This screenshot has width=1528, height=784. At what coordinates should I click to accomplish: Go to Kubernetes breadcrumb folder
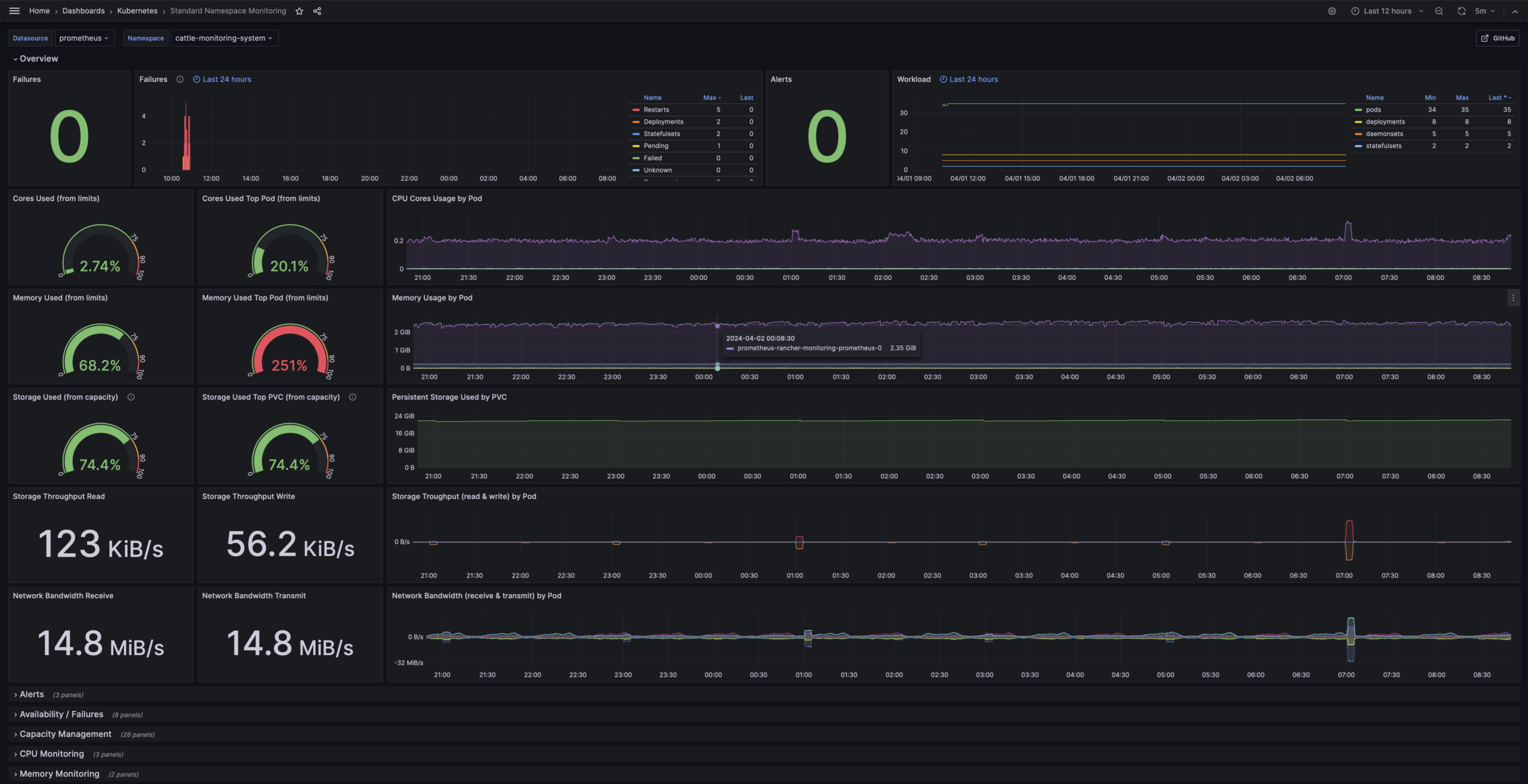[137, 11]
